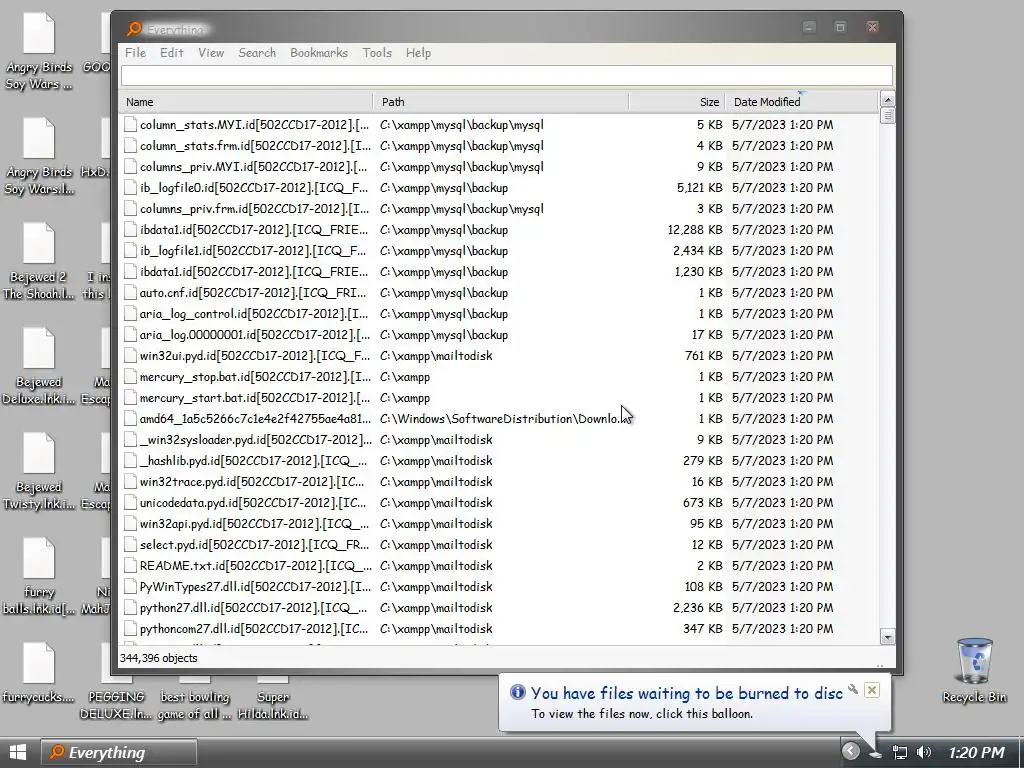Select the win32trace.pyd file name
Viewport: 1024px width, 768px height.
point(253,482)
